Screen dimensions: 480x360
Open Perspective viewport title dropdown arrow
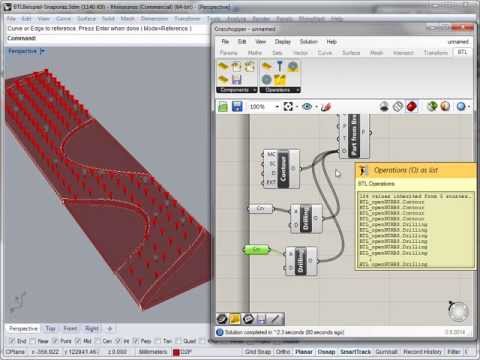coord(42,51)
